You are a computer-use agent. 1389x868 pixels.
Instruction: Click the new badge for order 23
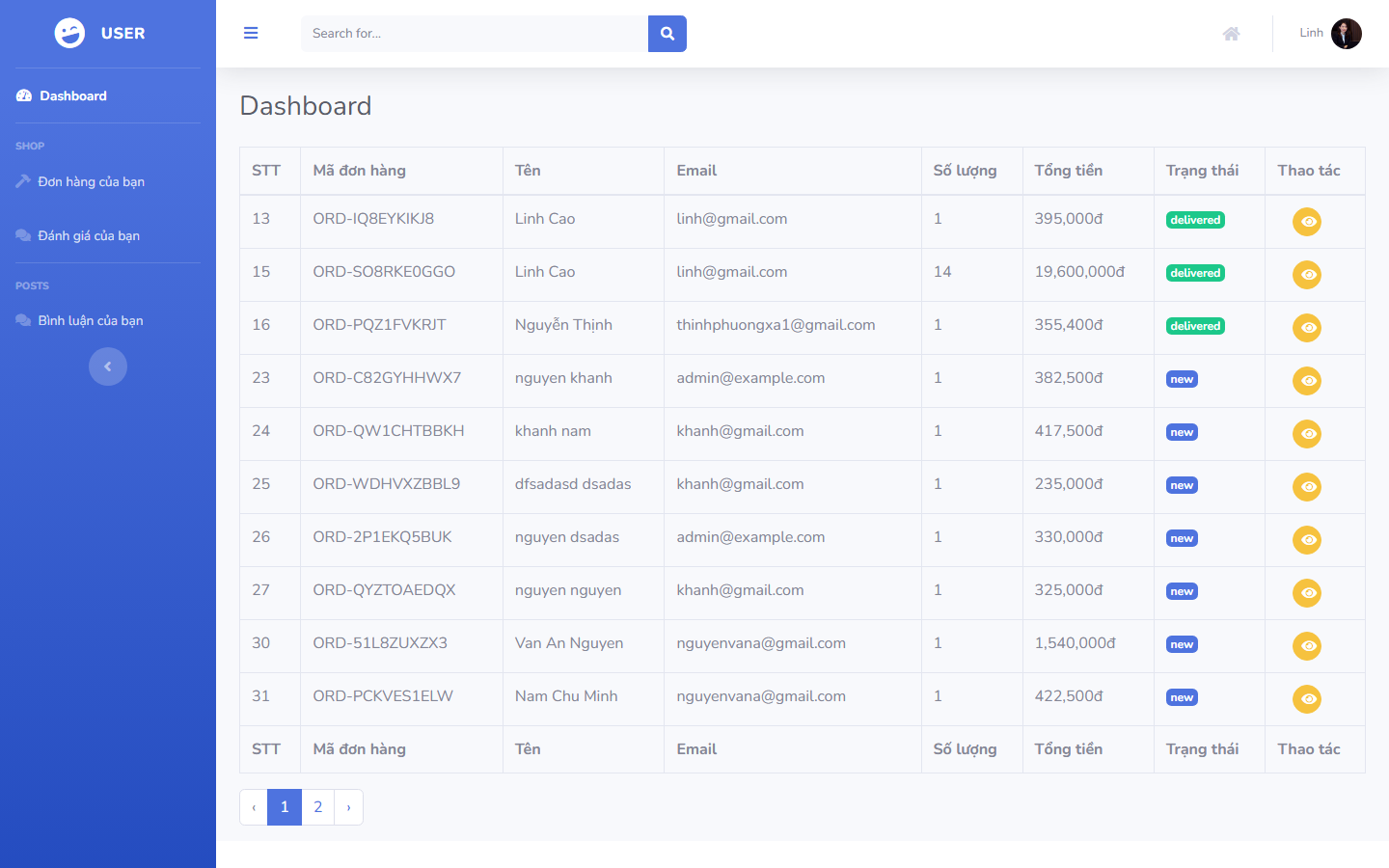pyautogui.click(x=1182, y=379)
